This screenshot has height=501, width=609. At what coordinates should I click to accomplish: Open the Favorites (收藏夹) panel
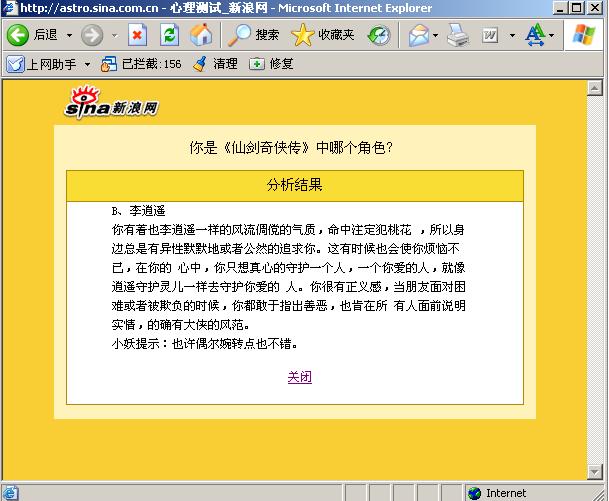coord(323,36)
